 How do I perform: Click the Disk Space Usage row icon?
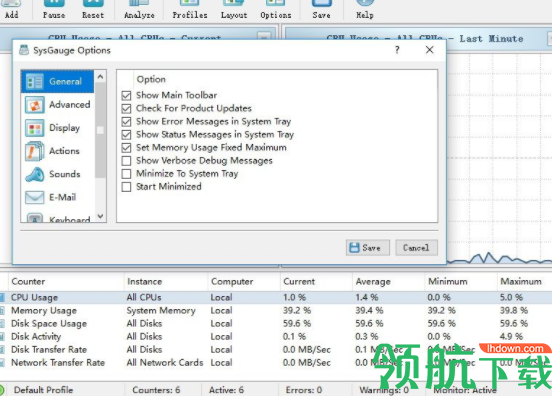[x=2, y=324]
